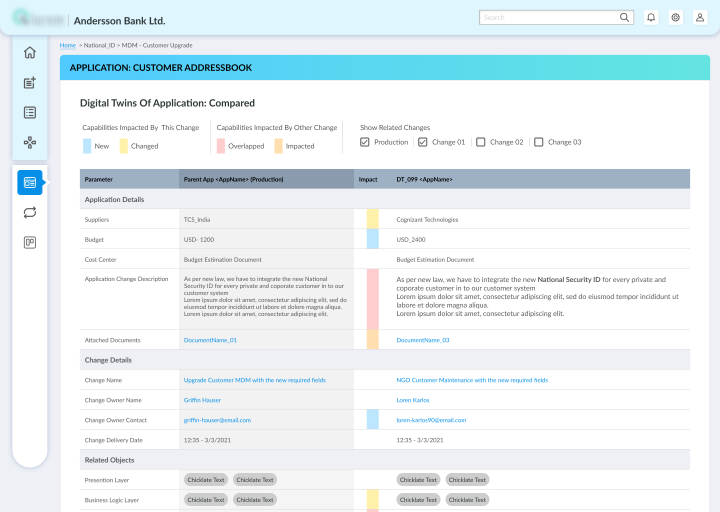Screen dimensions: 720x512
Task: Open notifications bell icon
Action: click(651, 18)
